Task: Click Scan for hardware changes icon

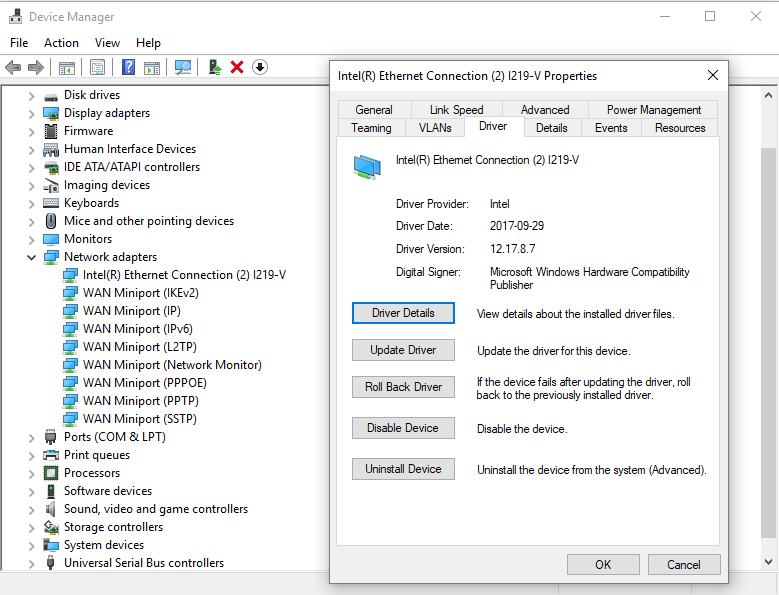Action: coord(183,67)
